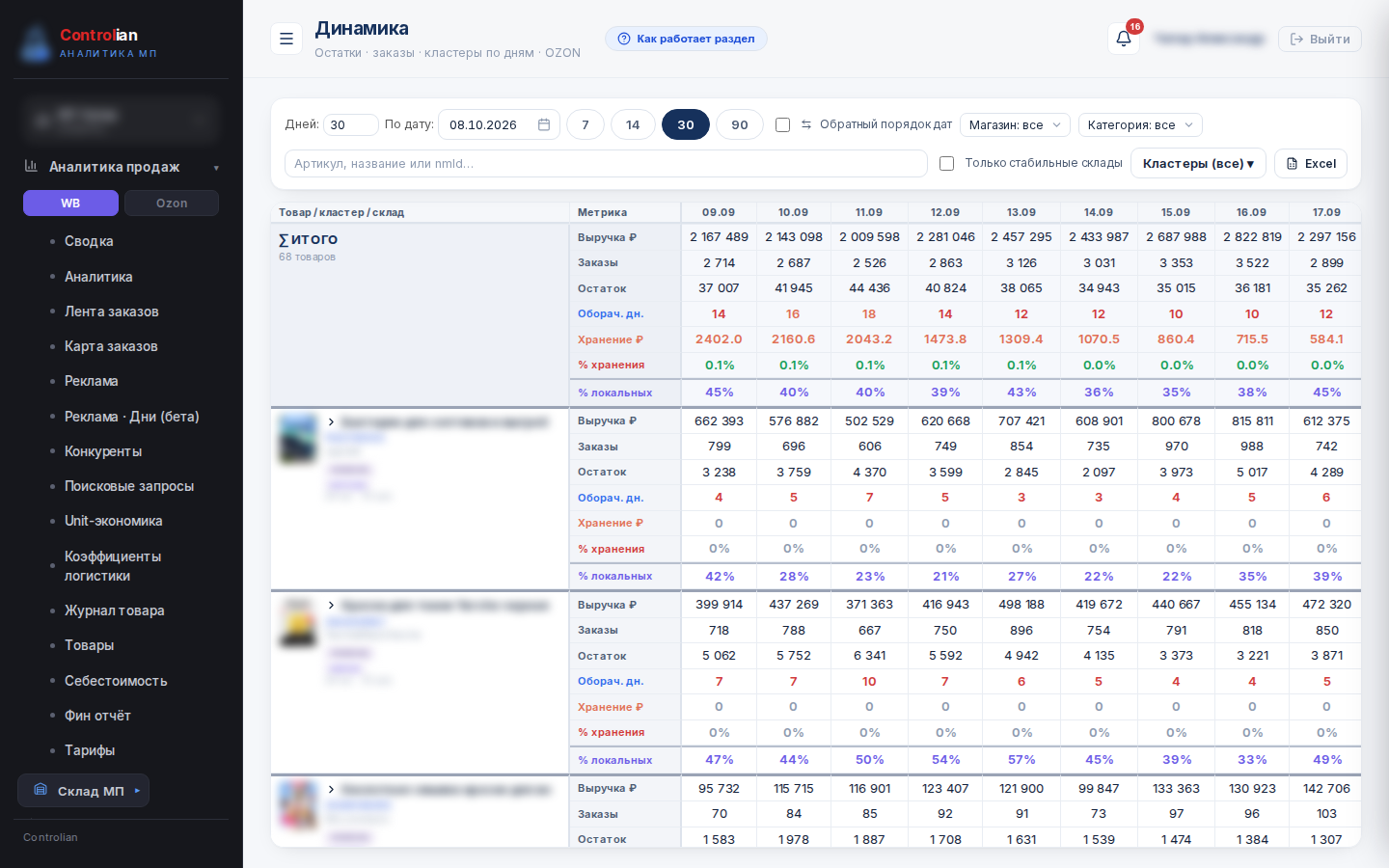Screen dimensions: 1389x868
Task: Open the Магазин: все dropdown
Action: [x=1015, y=124]
